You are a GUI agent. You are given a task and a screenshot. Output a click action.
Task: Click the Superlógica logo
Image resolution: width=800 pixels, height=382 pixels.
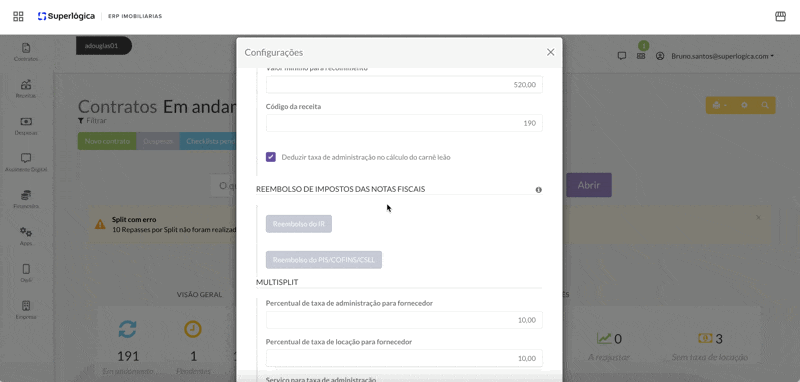[66, 16]
